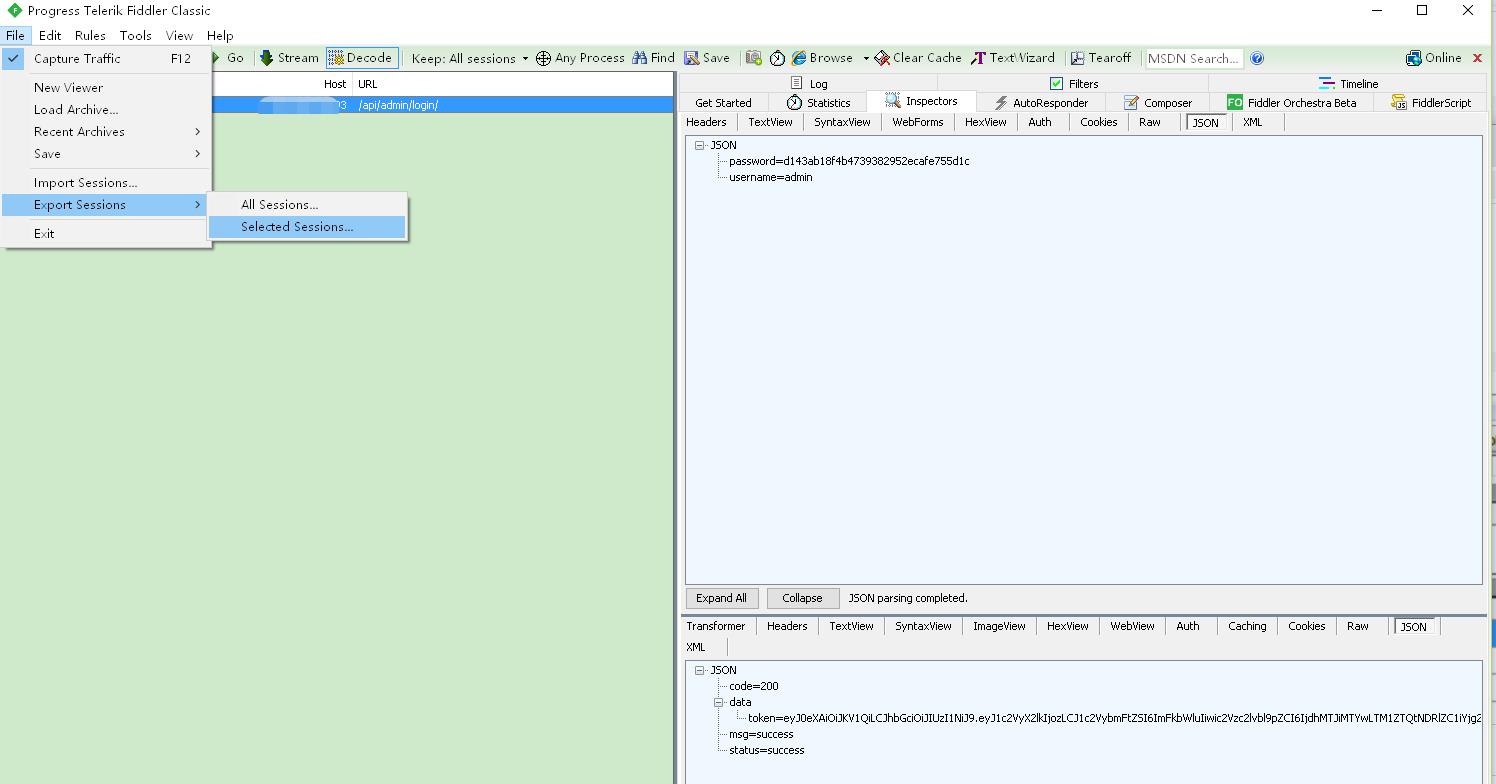Expand the Recent Archives submenu
Image resolution: width=1496 pixels, height=784 pixels.
[107, 131]
